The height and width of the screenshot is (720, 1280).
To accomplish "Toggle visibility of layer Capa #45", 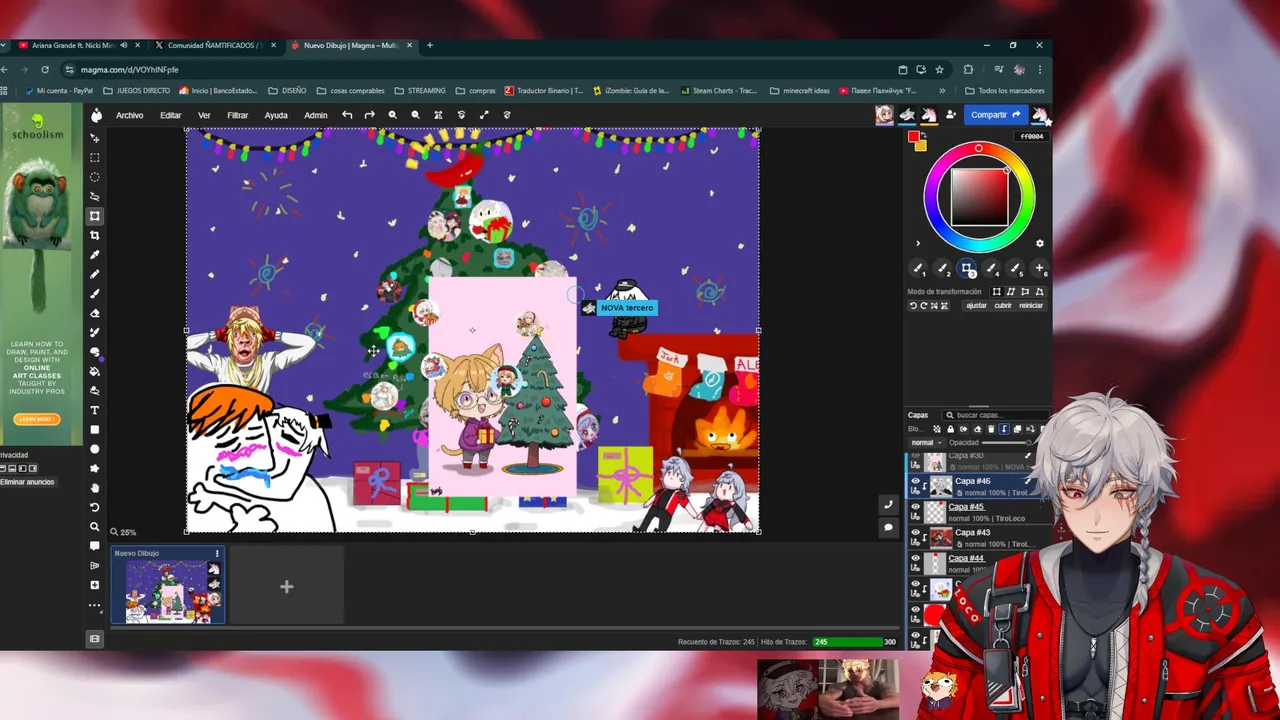I will click(x=915, y=507).
